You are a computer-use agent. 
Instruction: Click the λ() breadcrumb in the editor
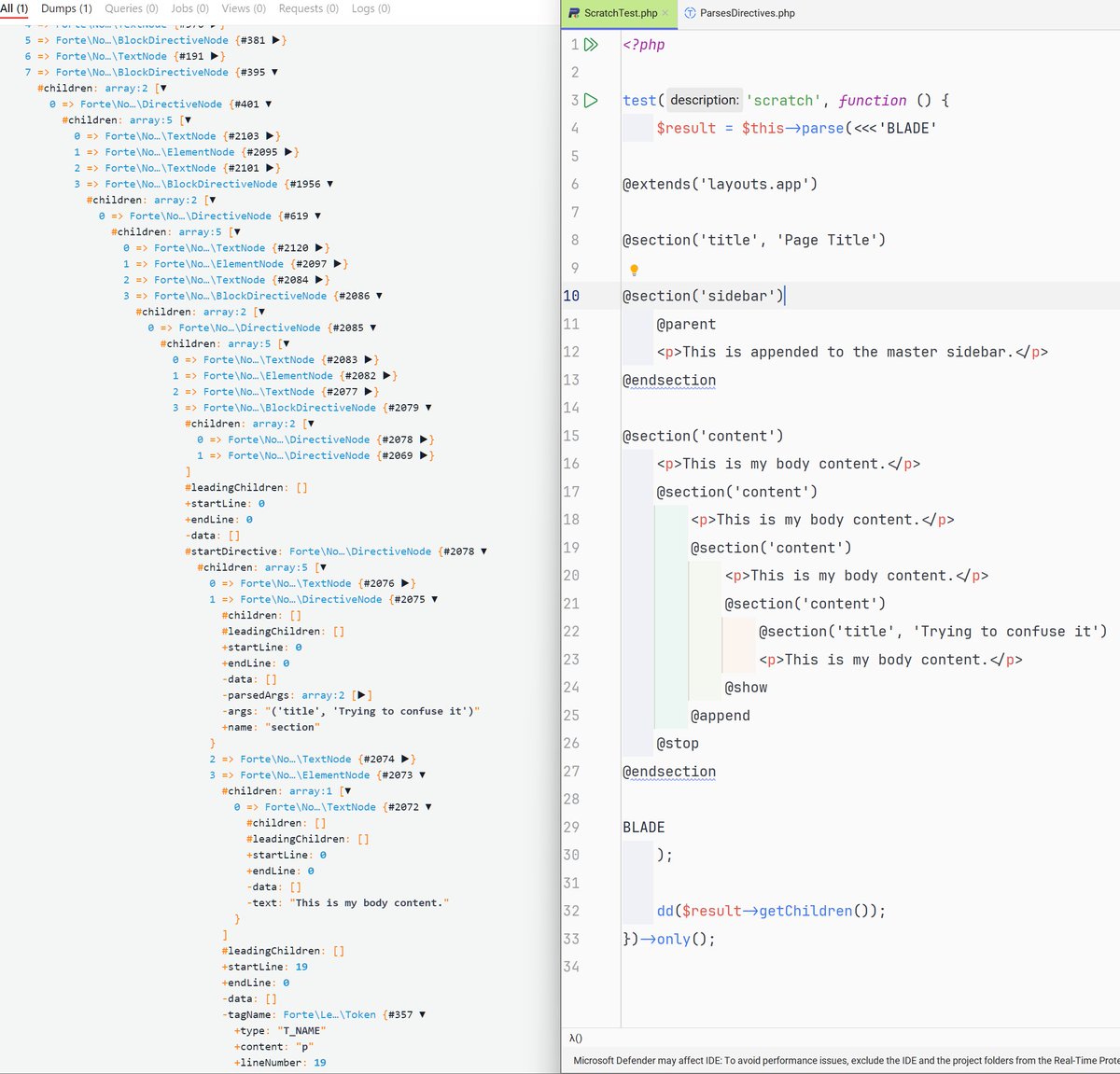(x=576, y=1038)
